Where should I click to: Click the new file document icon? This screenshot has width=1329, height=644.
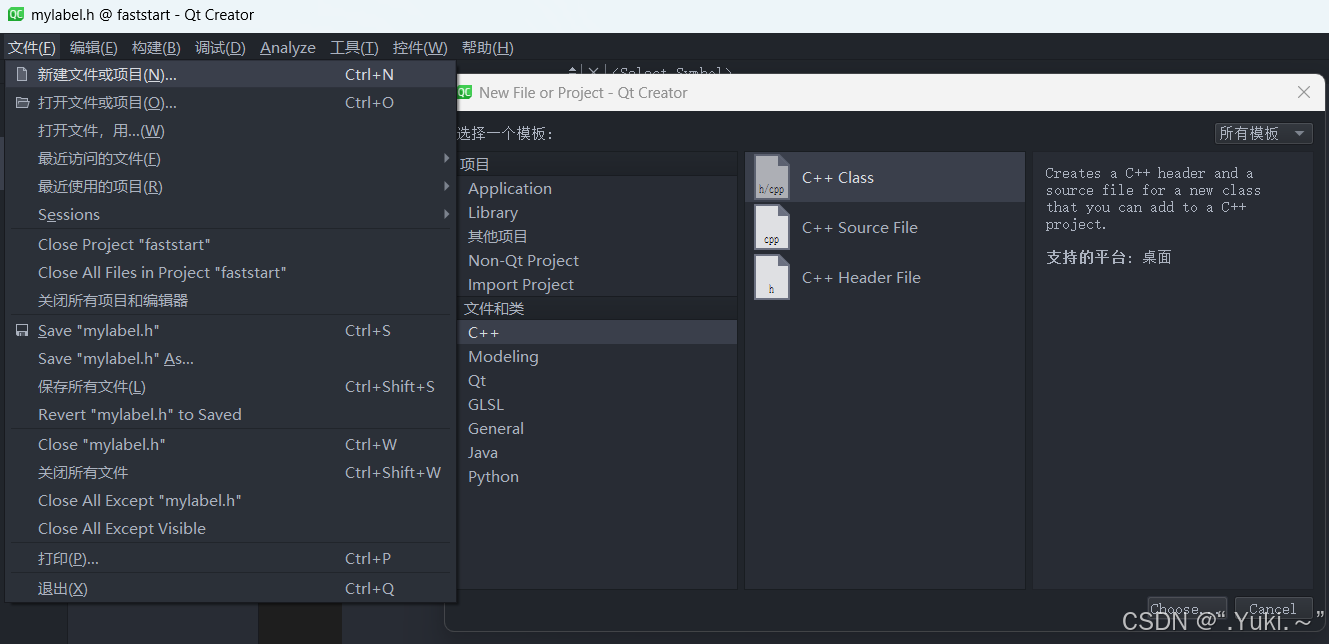[22, 74]
